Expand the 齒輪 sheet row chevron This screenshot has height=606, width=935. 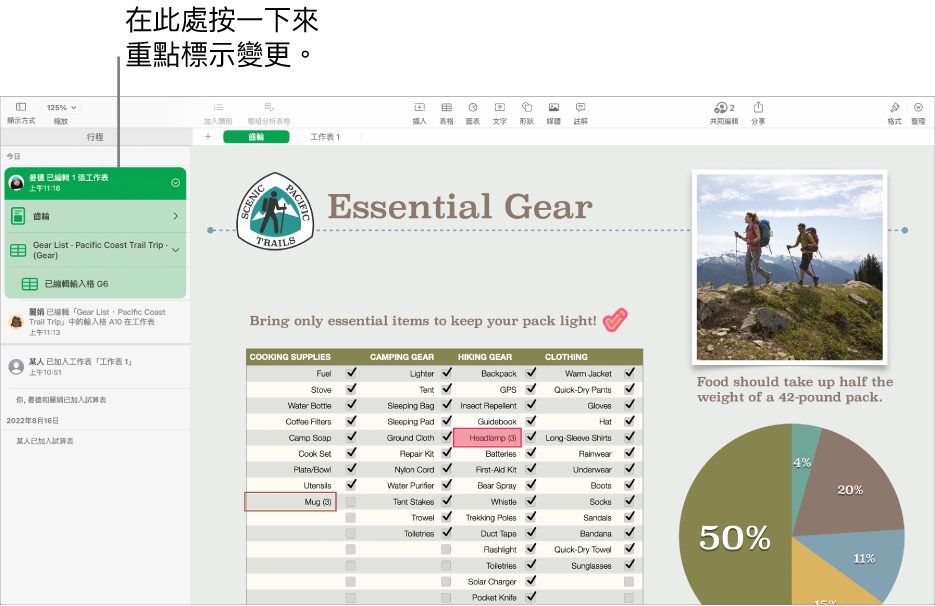click(175, 216)
